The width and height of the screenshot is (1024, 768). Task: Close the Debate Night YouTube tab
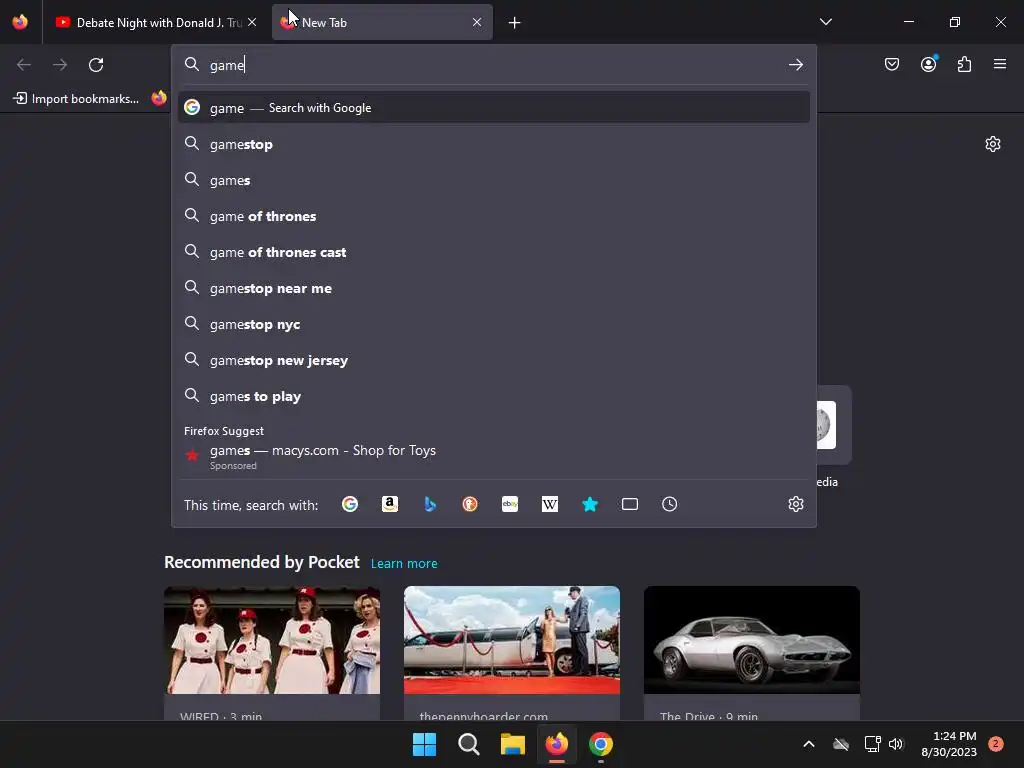(x=252, y=22)
